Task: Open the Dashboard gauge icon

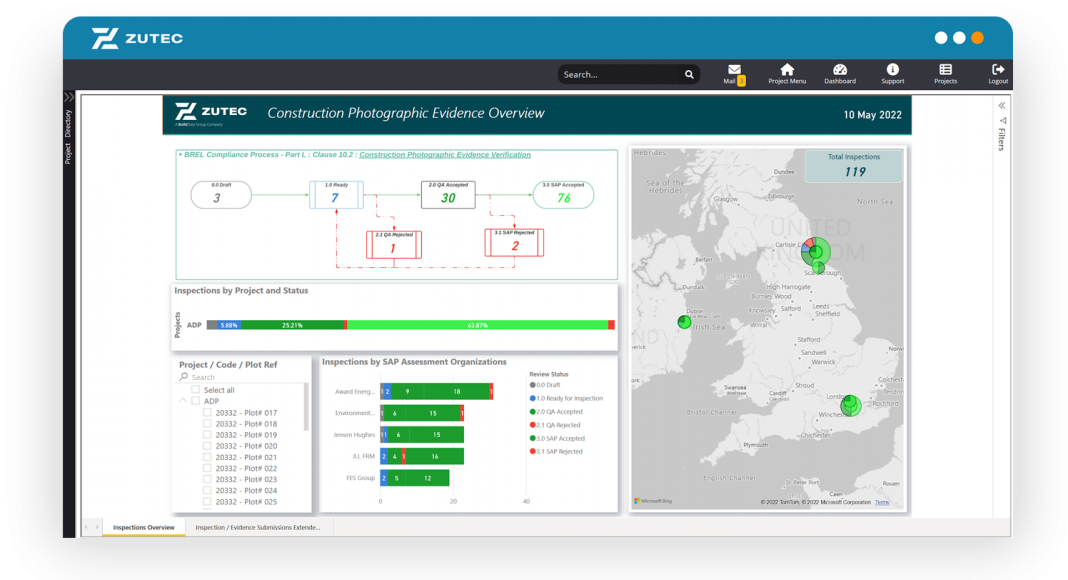Action: pyautogui.click(x=840, y=71)
